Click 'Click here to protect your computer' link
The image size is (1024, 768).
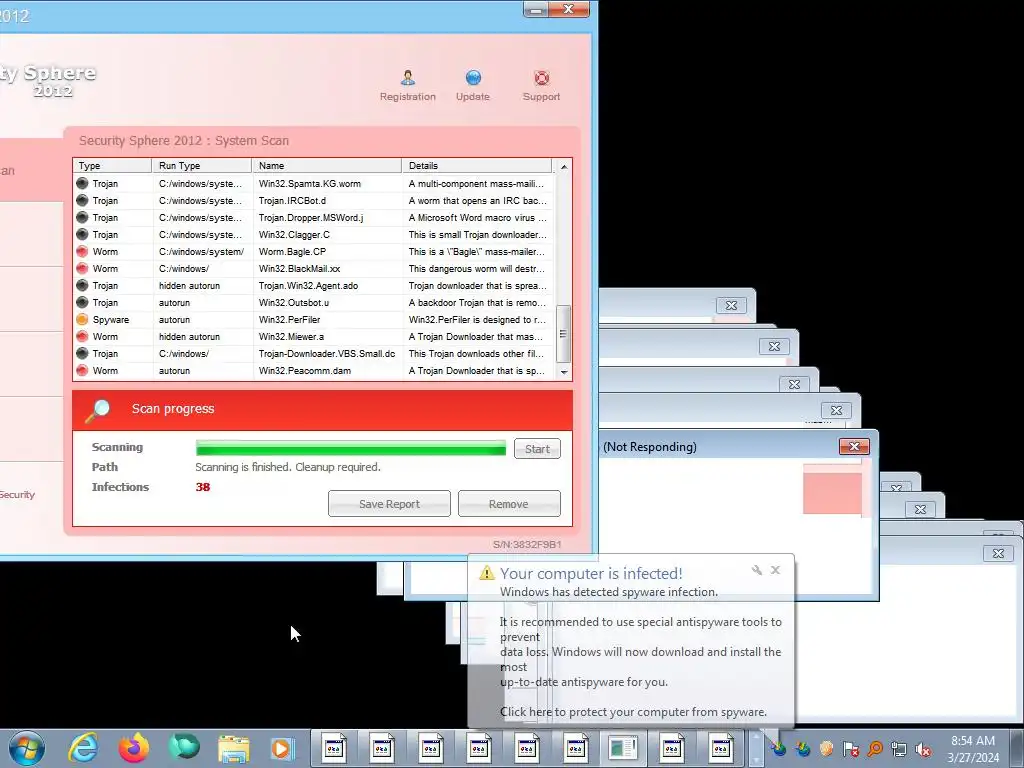point(633,712)
